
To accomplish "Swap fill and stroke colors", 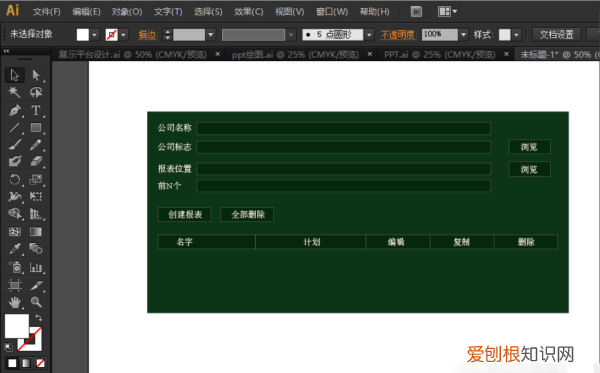I will [x=39, y=318].
